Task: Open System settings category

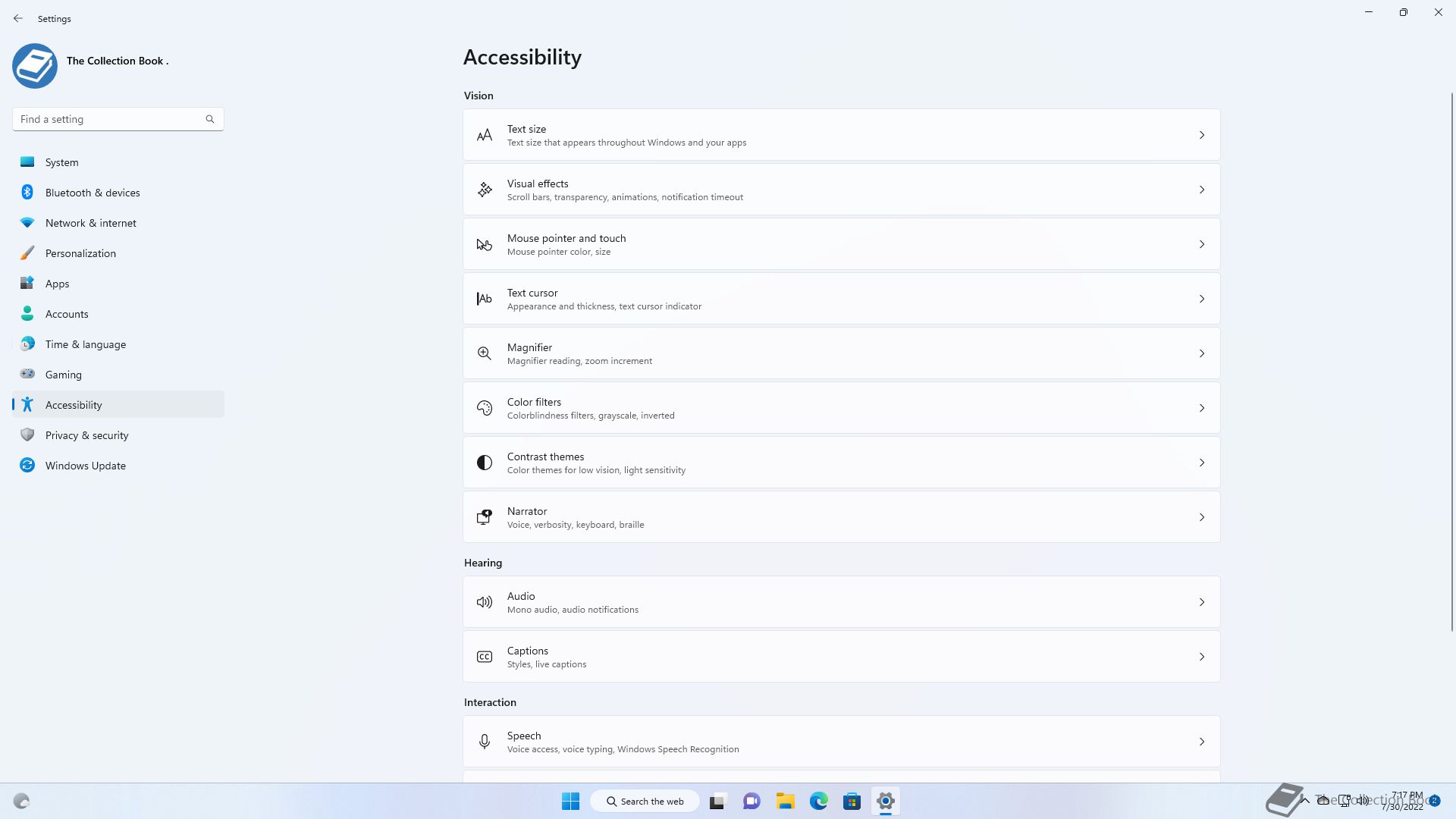Action: [118, 162]
